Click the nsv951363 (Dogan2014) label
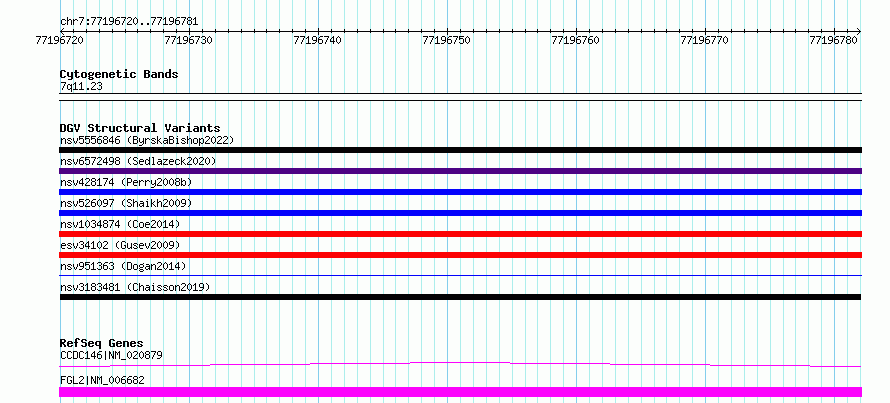Viewport: 890px width, 403px height. 123,266
